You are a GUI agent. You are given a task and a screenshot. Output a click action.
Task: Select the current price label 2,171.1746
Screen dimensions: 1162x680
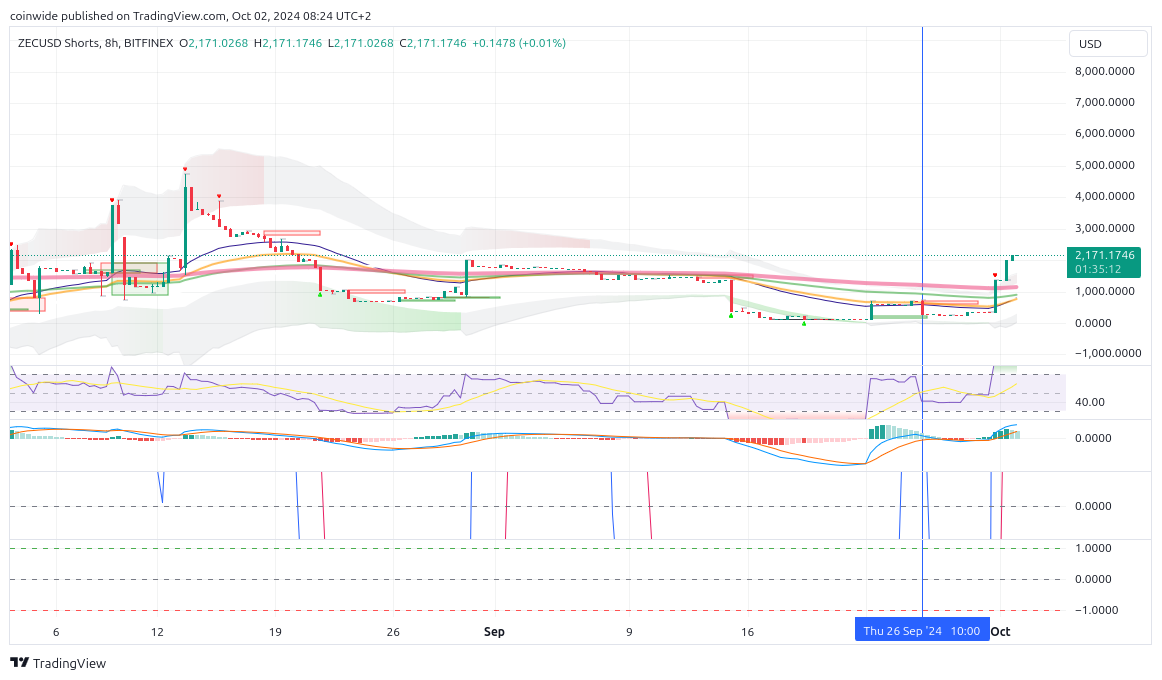pos(1104,255)
